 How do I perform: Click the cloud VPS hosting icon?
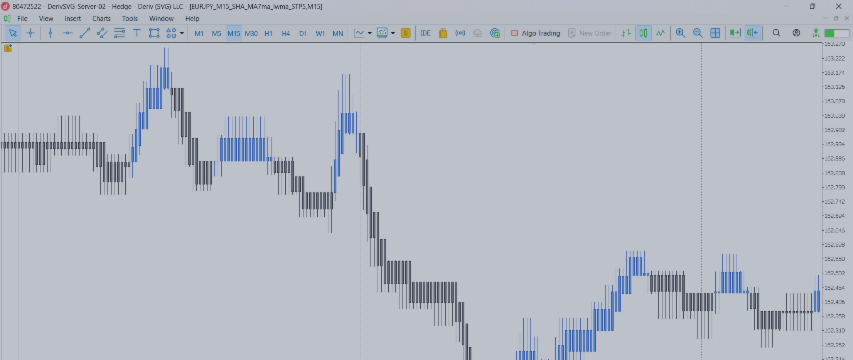point(478,33)
